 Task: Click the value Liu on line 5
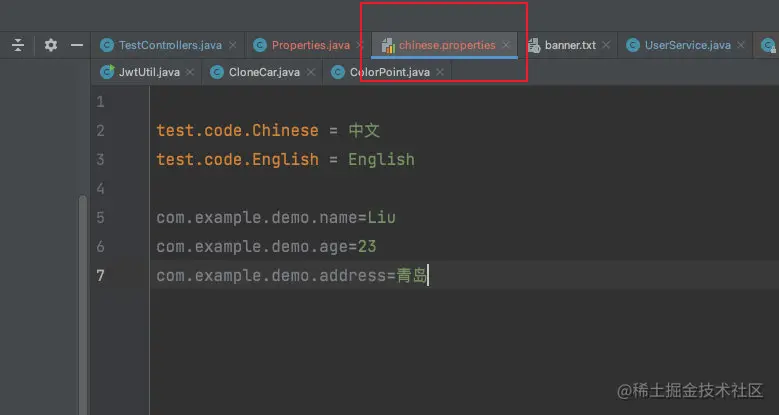[x=382, y=218]
